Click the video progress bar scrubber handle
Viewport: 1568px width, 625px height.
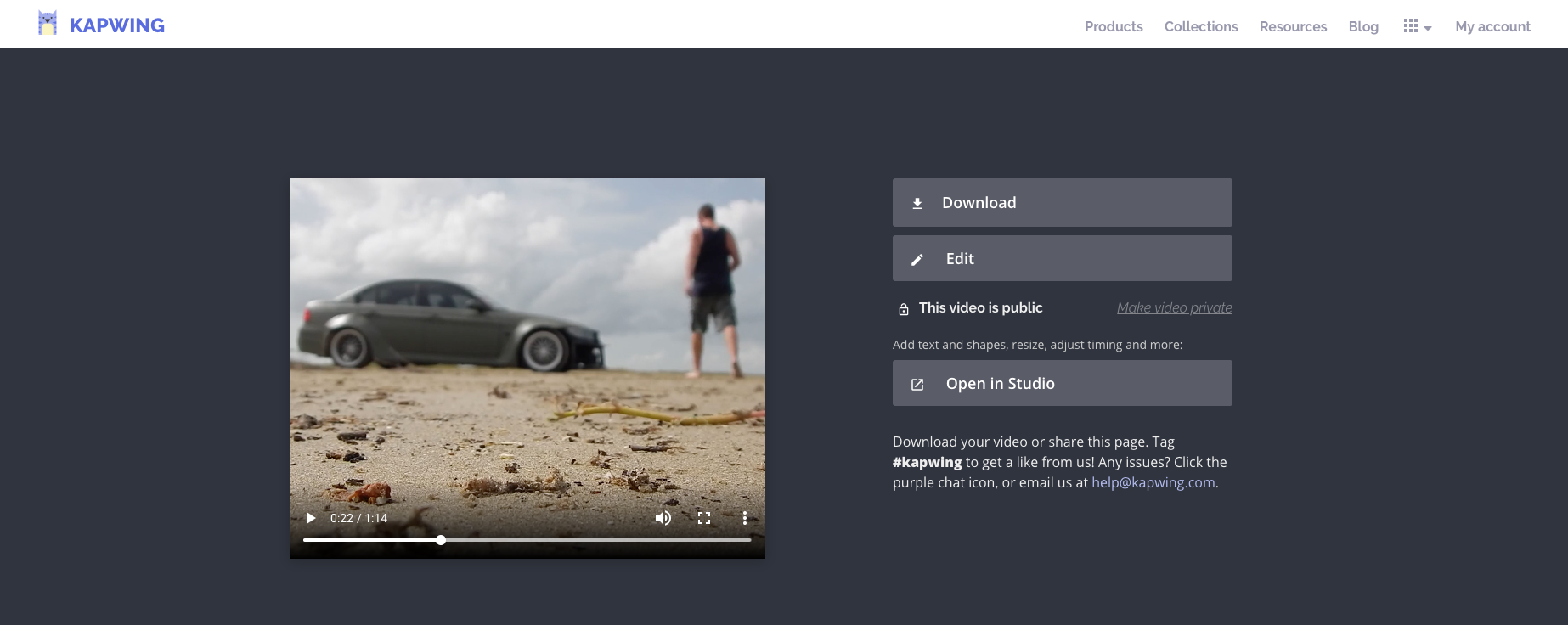[441, 540]
